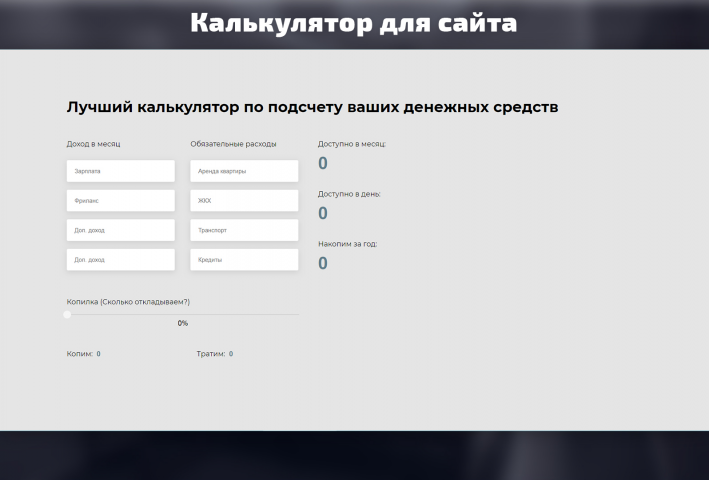Click the value under Доступно в день
The width and height of the screenshot is (709, 480).
click(323, 213)
